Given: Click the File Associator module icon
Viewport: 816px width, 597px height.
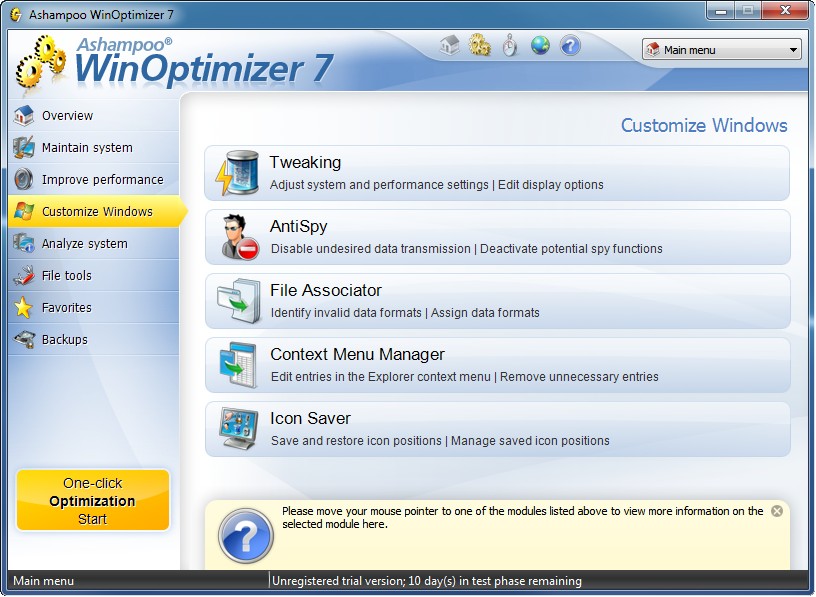Looking at the screenshot, I should [x=239, y=301].
